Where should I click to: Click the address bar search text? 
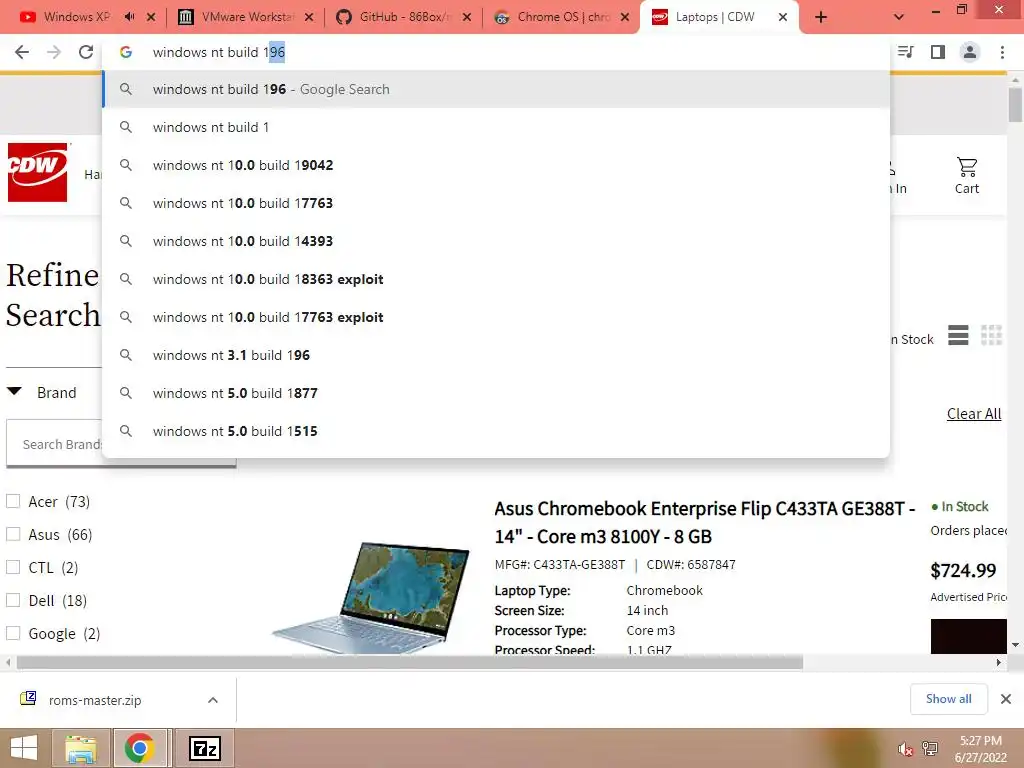(219, 52)
